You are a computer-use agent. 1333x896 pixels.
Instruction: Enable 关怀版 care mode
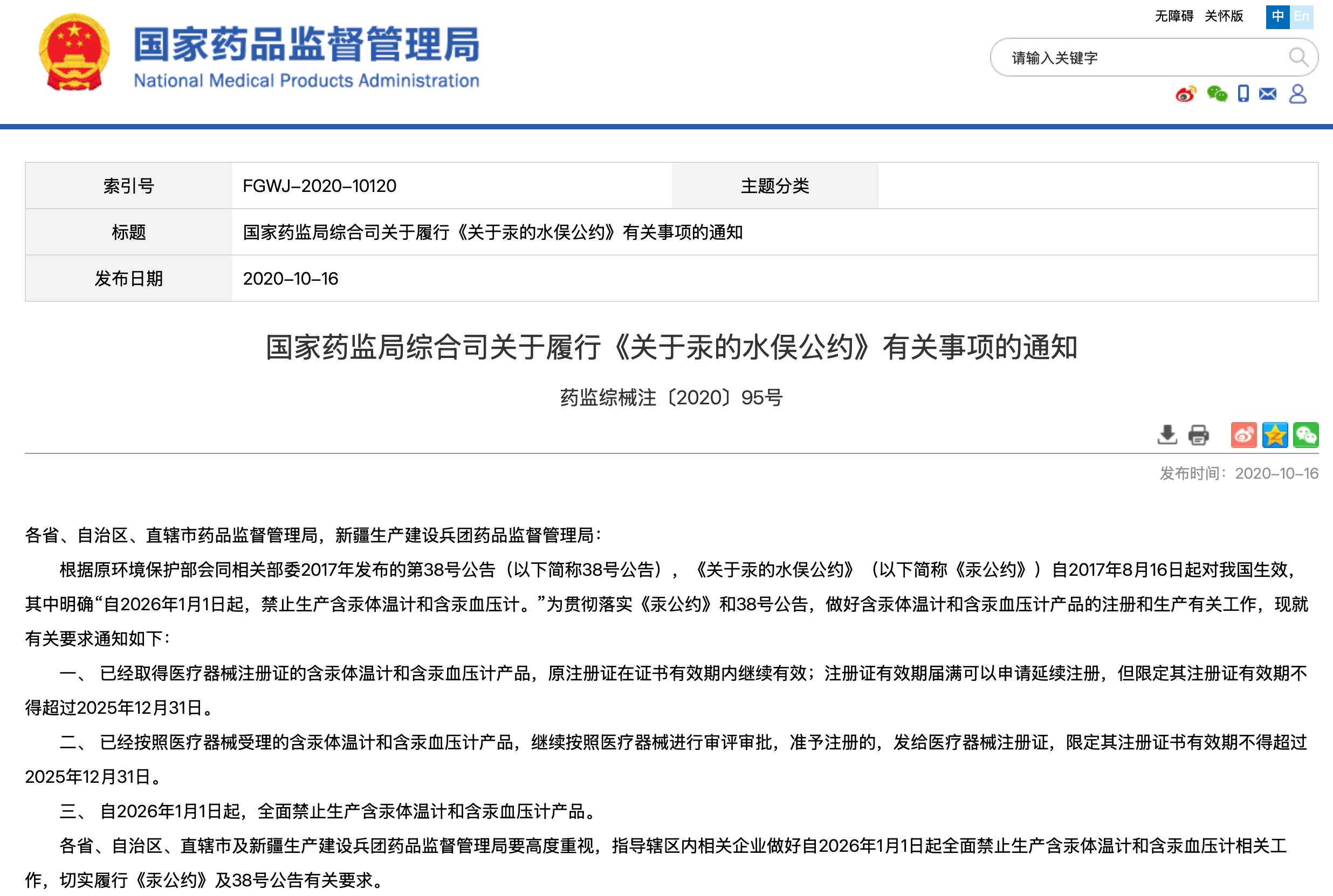1224,16
